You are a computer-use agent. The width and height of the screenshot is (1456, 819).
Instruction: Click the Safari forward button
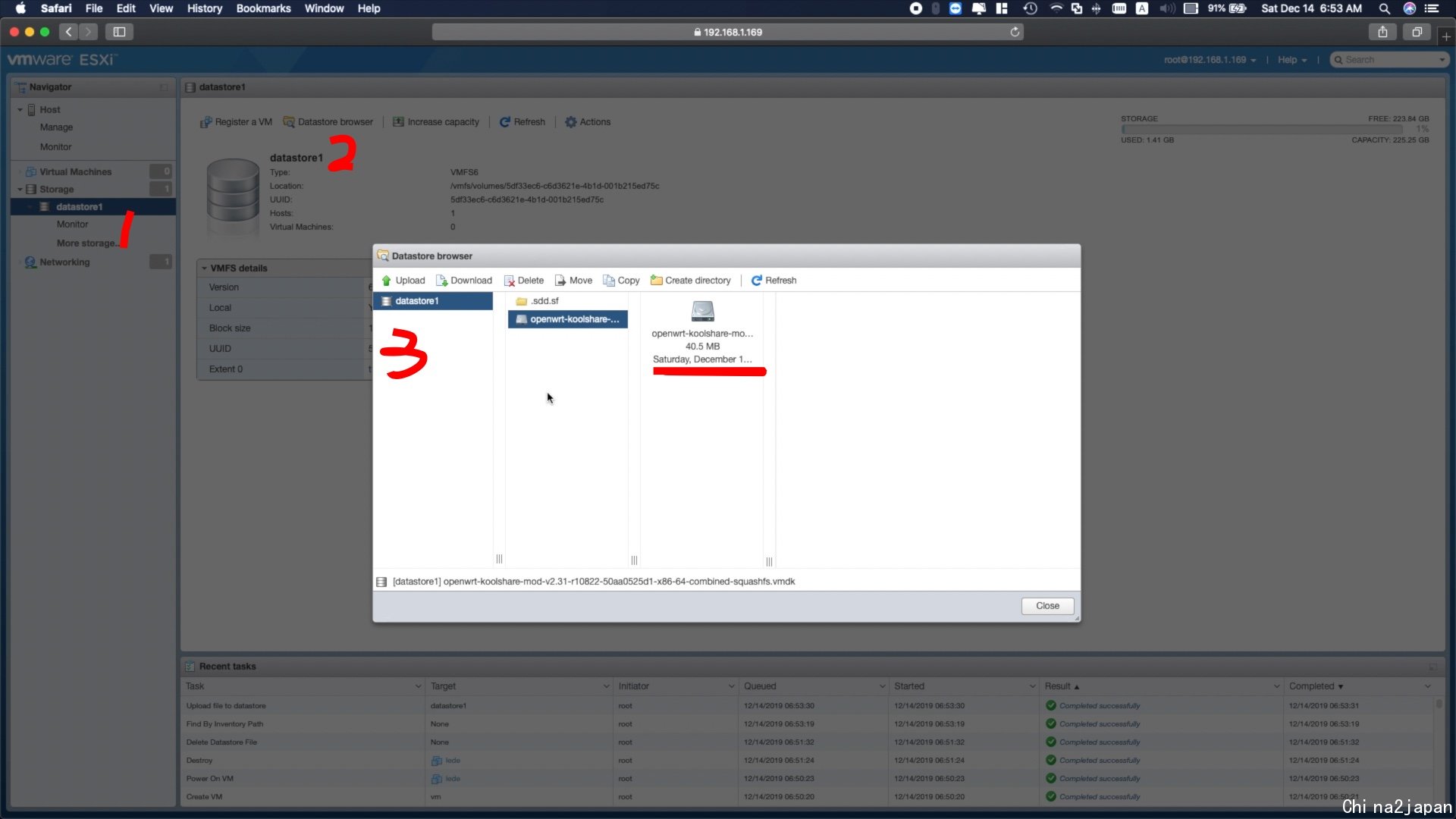tap(89, 32)
